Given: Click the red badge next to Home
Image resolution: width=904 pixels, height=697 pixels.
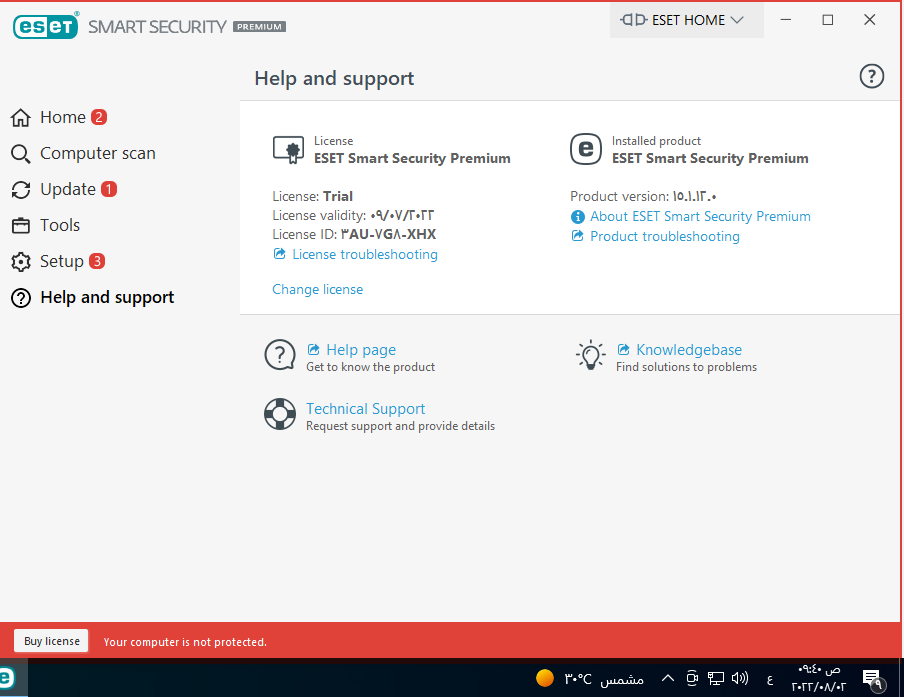Looking at the screenshot, I should pos(99,117).
